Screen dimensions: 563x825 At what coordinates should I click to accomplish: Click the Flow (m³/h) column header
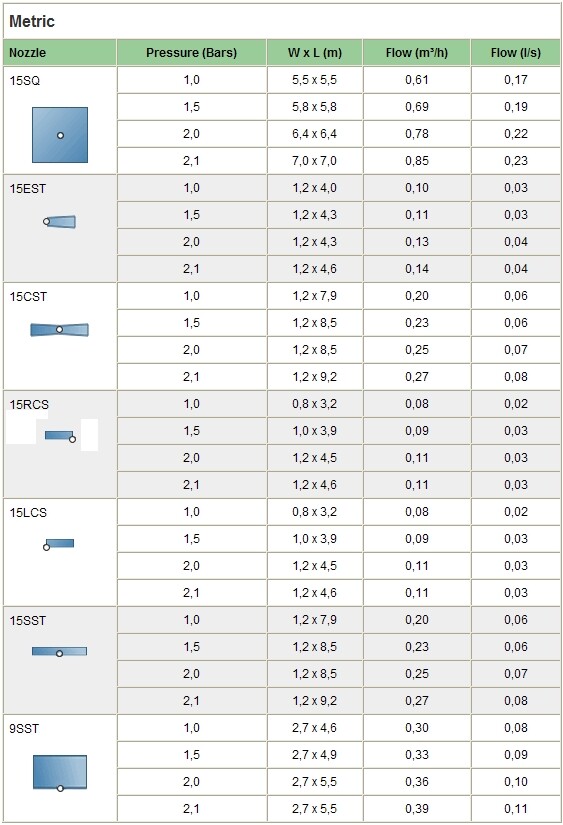pos(417,53)
